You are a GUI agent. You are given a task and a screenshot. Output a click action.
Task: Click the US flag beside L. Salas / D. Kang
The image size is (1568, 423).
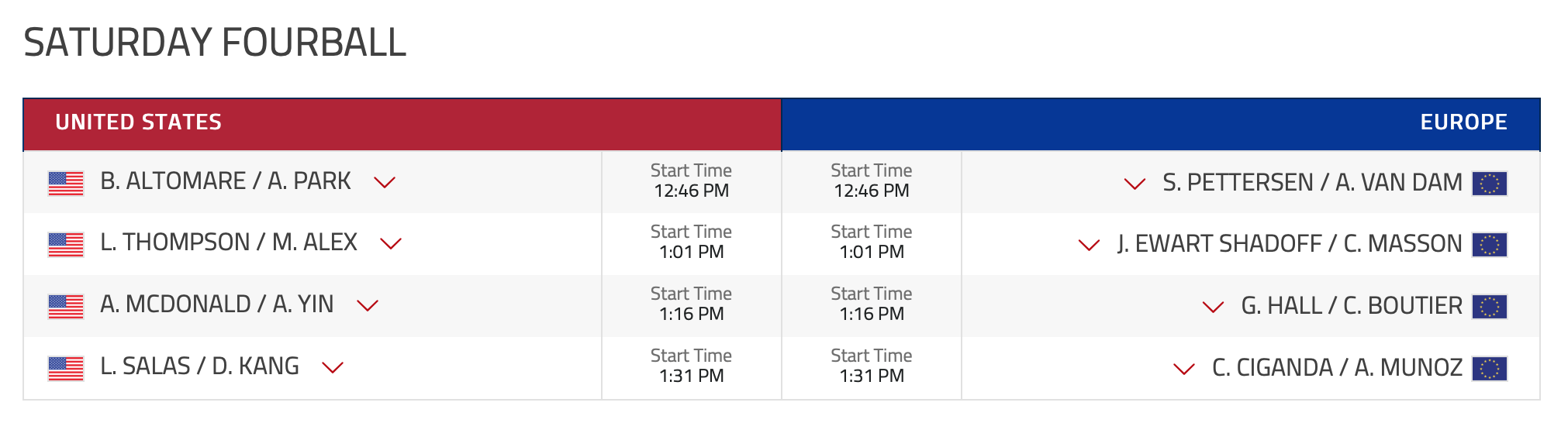pyautogui.click(x=66, y=369)
